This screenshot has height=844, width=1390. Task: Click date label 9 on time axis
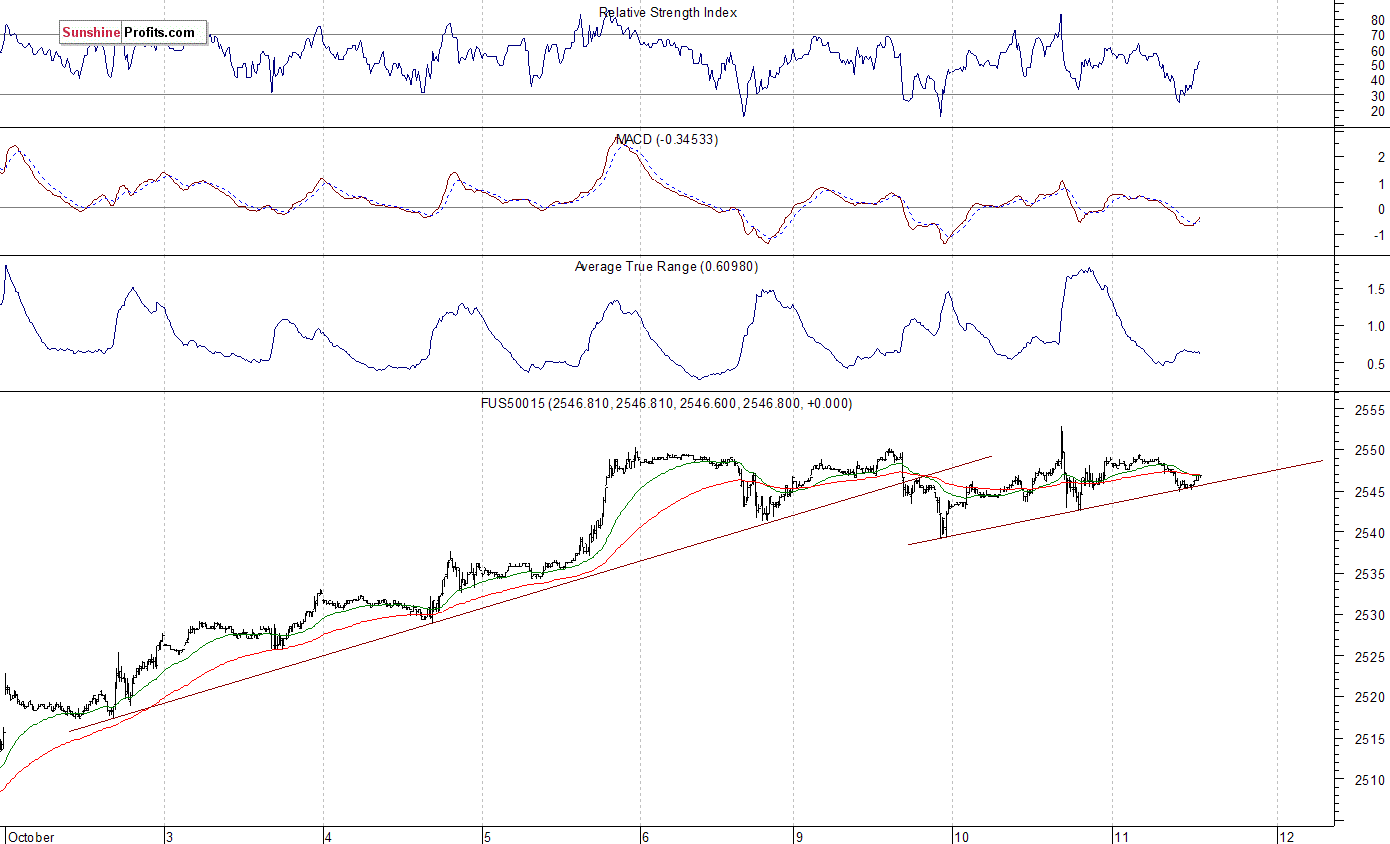[797, 836]
